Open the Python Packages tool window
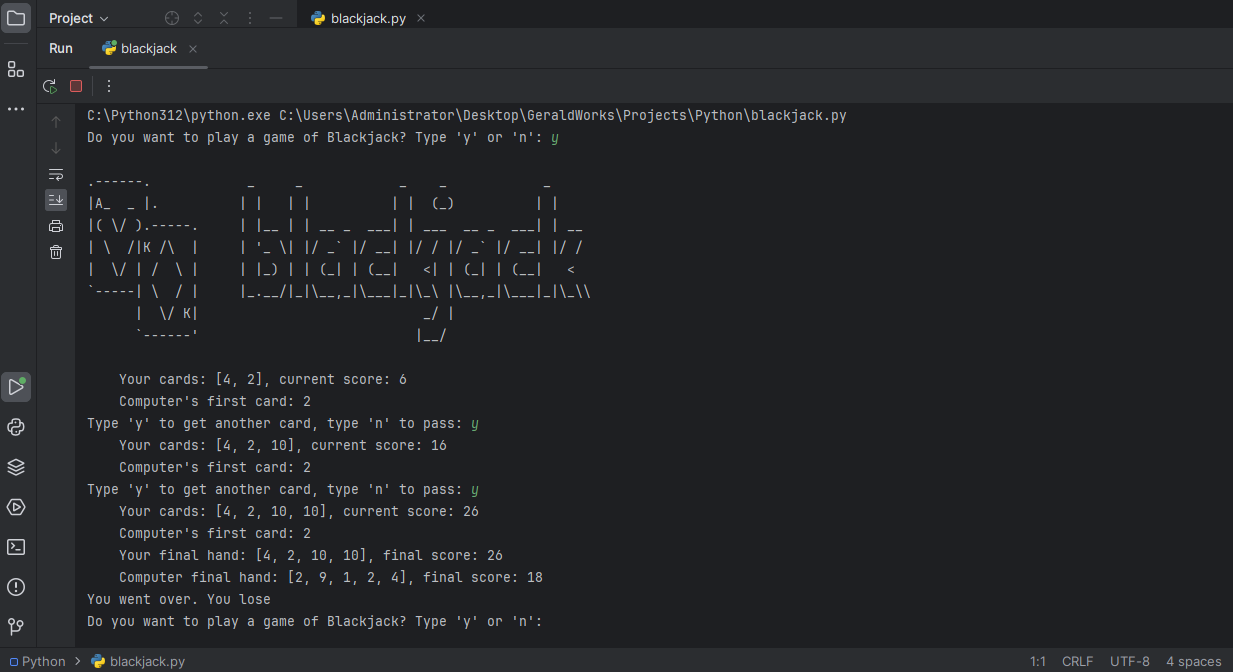1233x672 pixels. tap(16, 467)
